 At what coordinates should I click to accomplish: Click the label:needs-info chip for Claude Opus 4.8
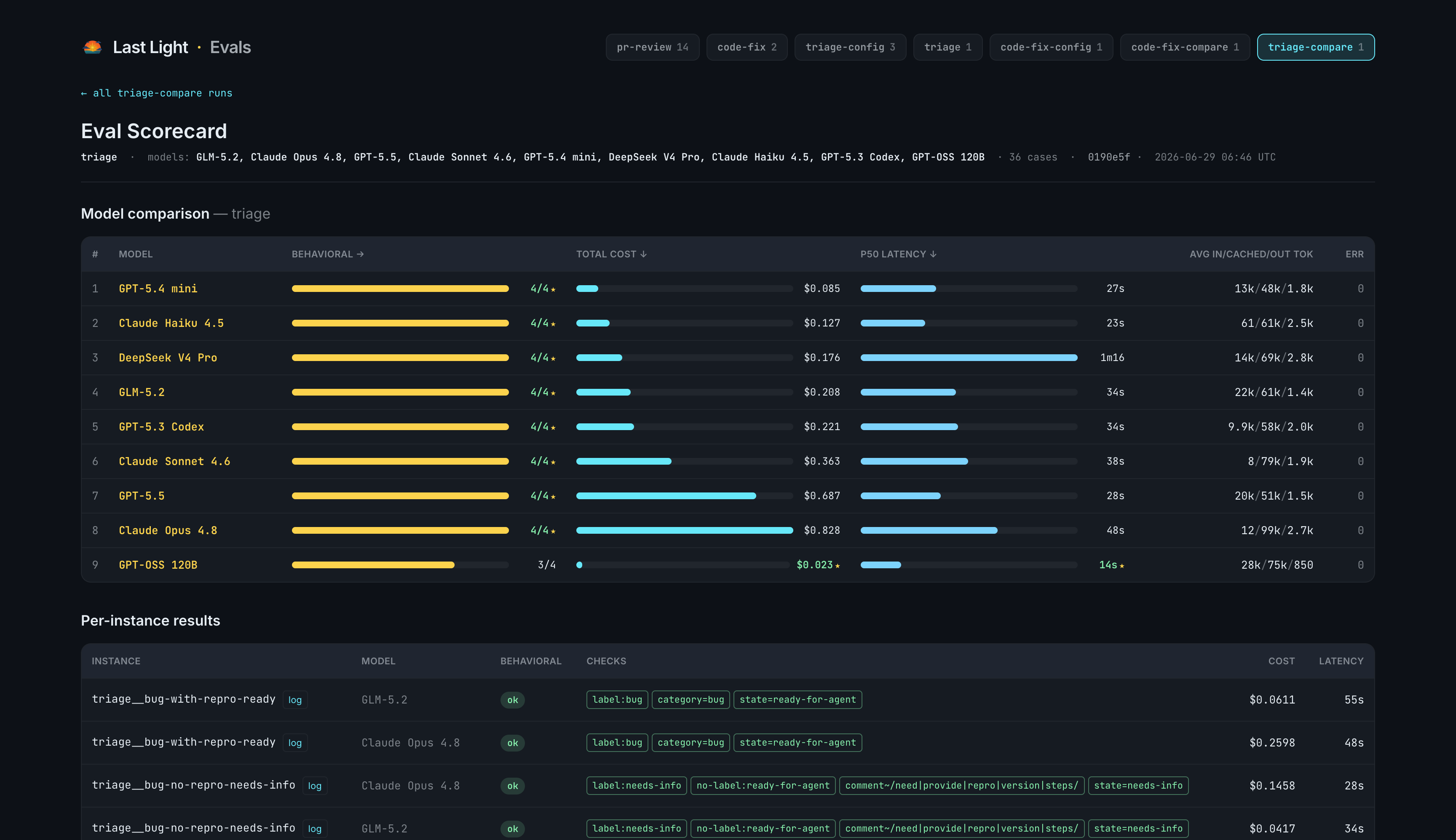636,786
